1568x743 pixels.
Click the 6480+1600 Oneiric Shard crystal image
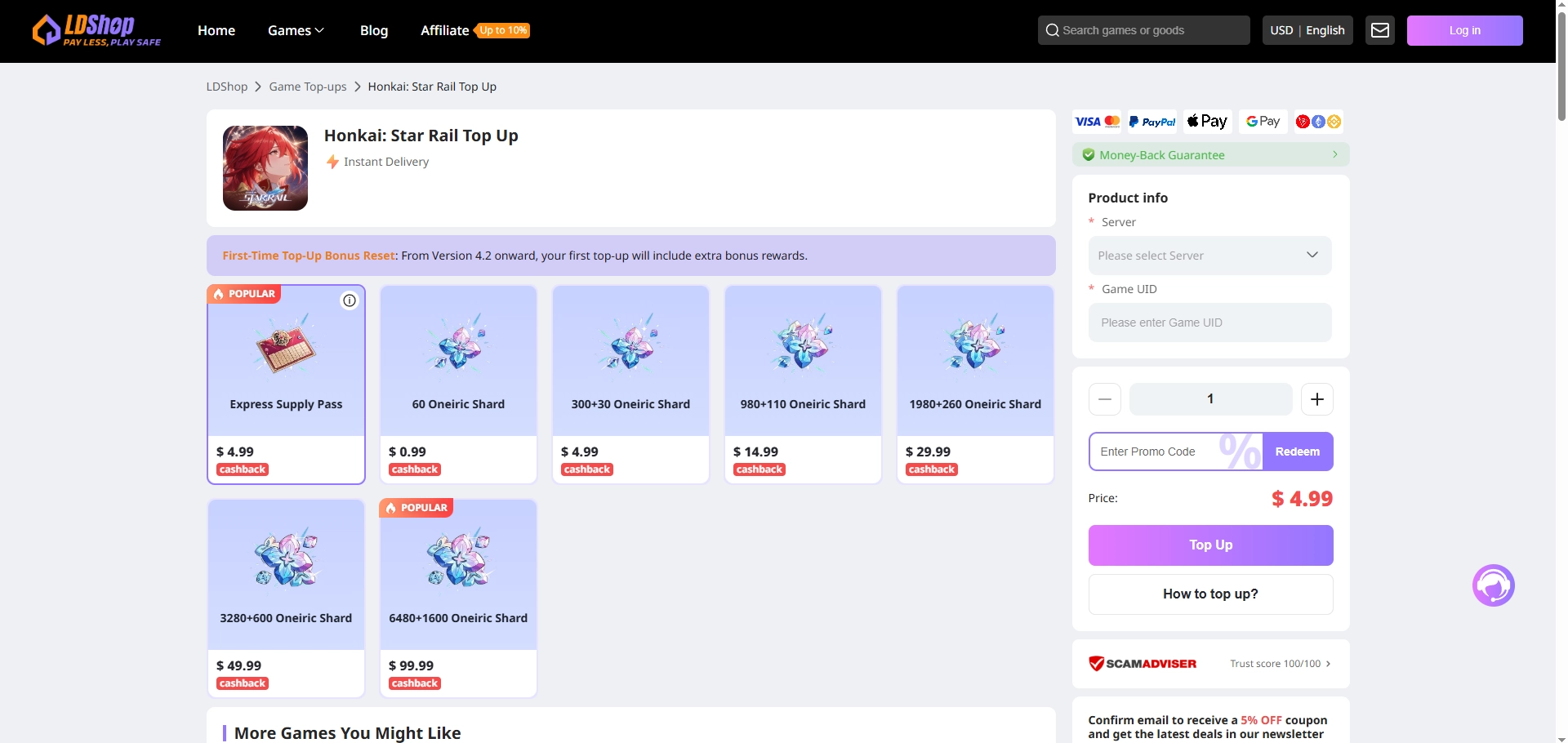point(458,558)
